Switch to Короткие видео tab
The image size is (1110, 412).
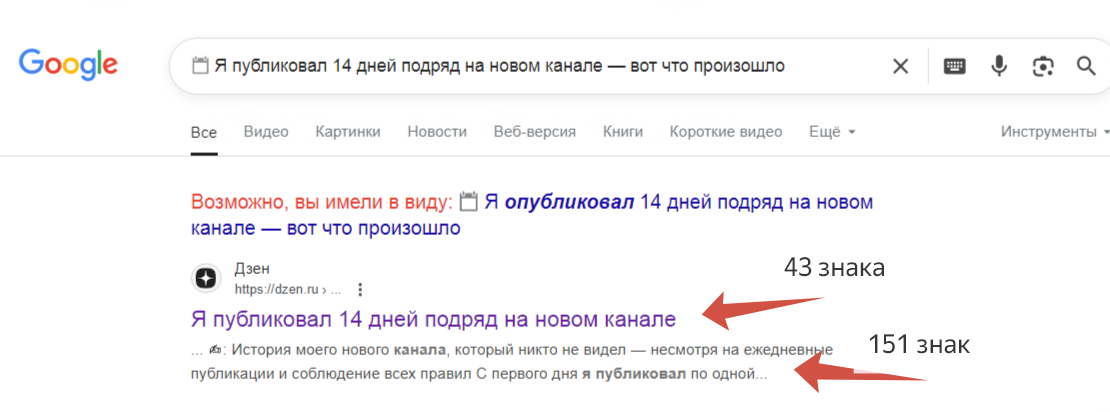726,132
